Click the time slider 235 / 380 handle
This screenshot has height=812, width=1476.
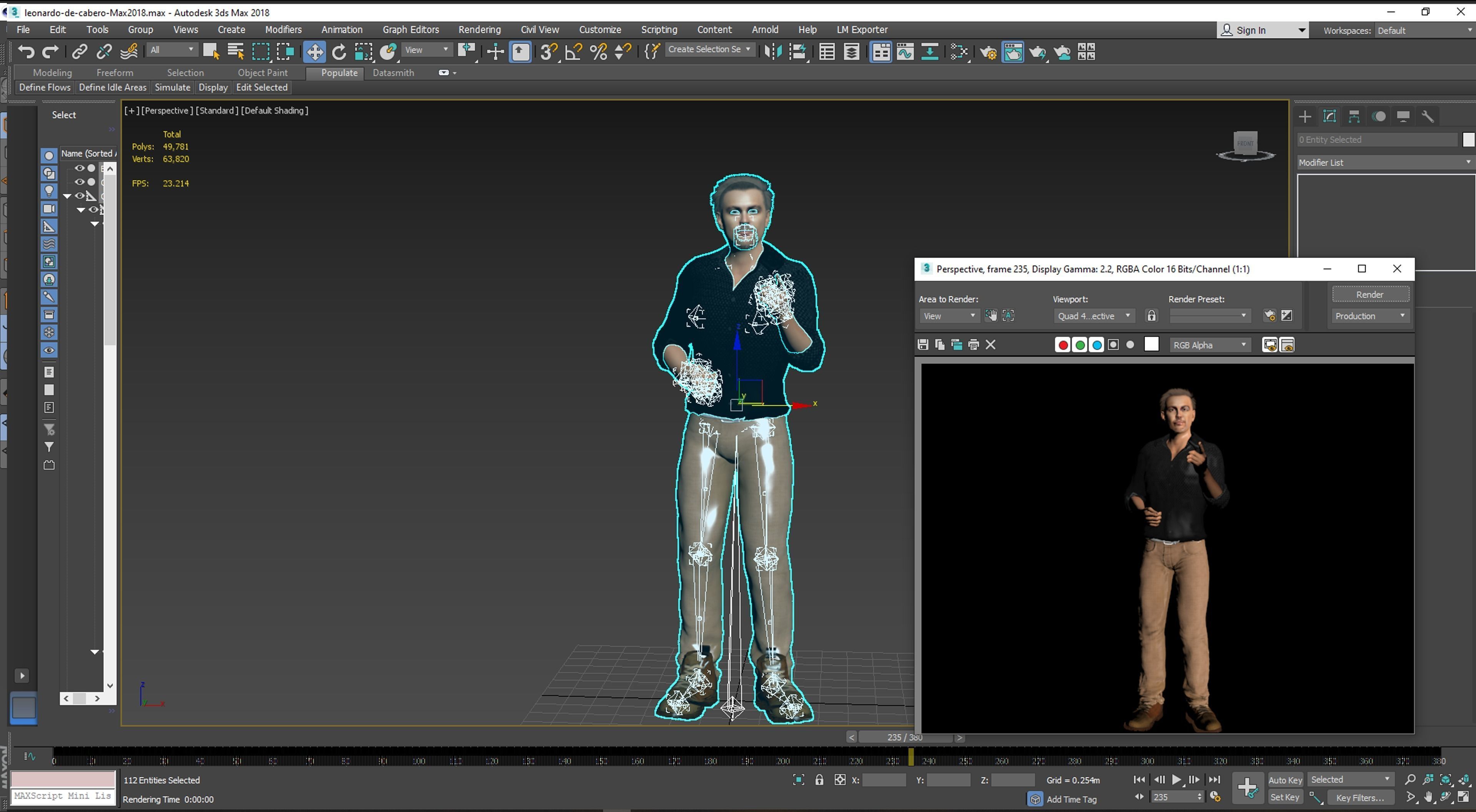(905, 737)
